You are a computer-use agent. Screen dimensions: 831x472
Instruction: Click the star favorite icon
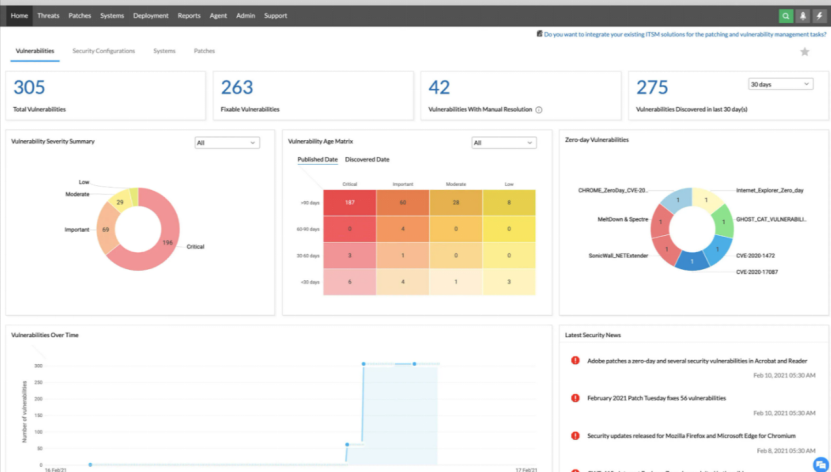tap(805, 51)
